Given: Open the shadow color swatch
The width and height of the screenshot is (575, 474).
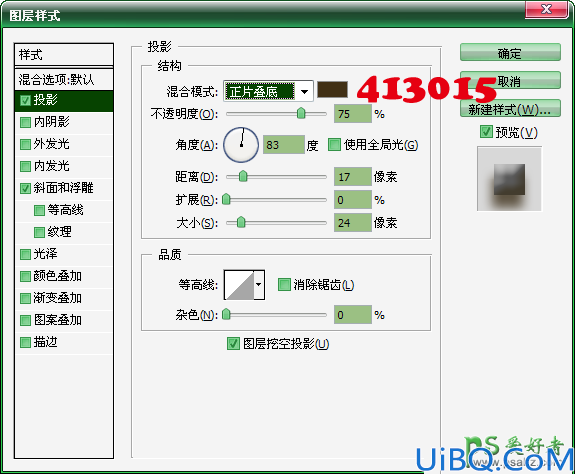Looking at the screenshot, I should click(332, 90).
